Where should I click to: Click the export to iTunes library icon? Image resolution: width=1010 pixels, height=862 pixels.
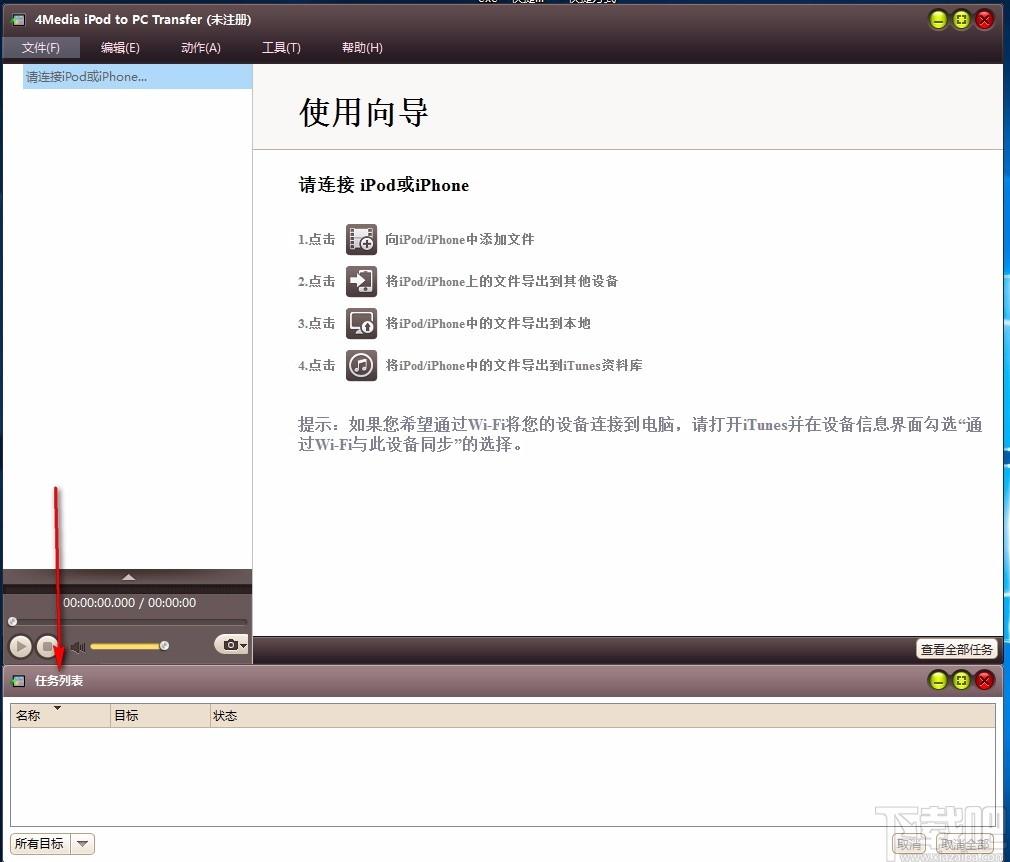point(361,365)
